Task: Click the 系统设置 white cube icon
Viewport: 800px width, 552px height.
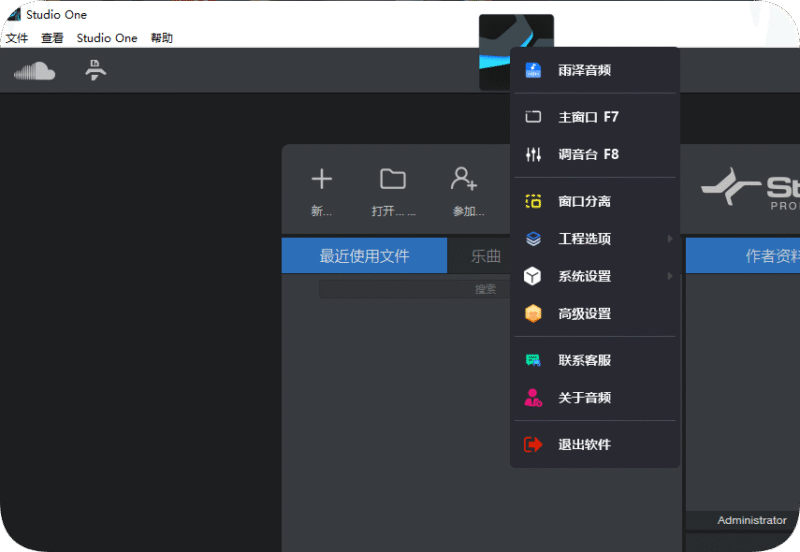Action: click(x=533, y=276)
